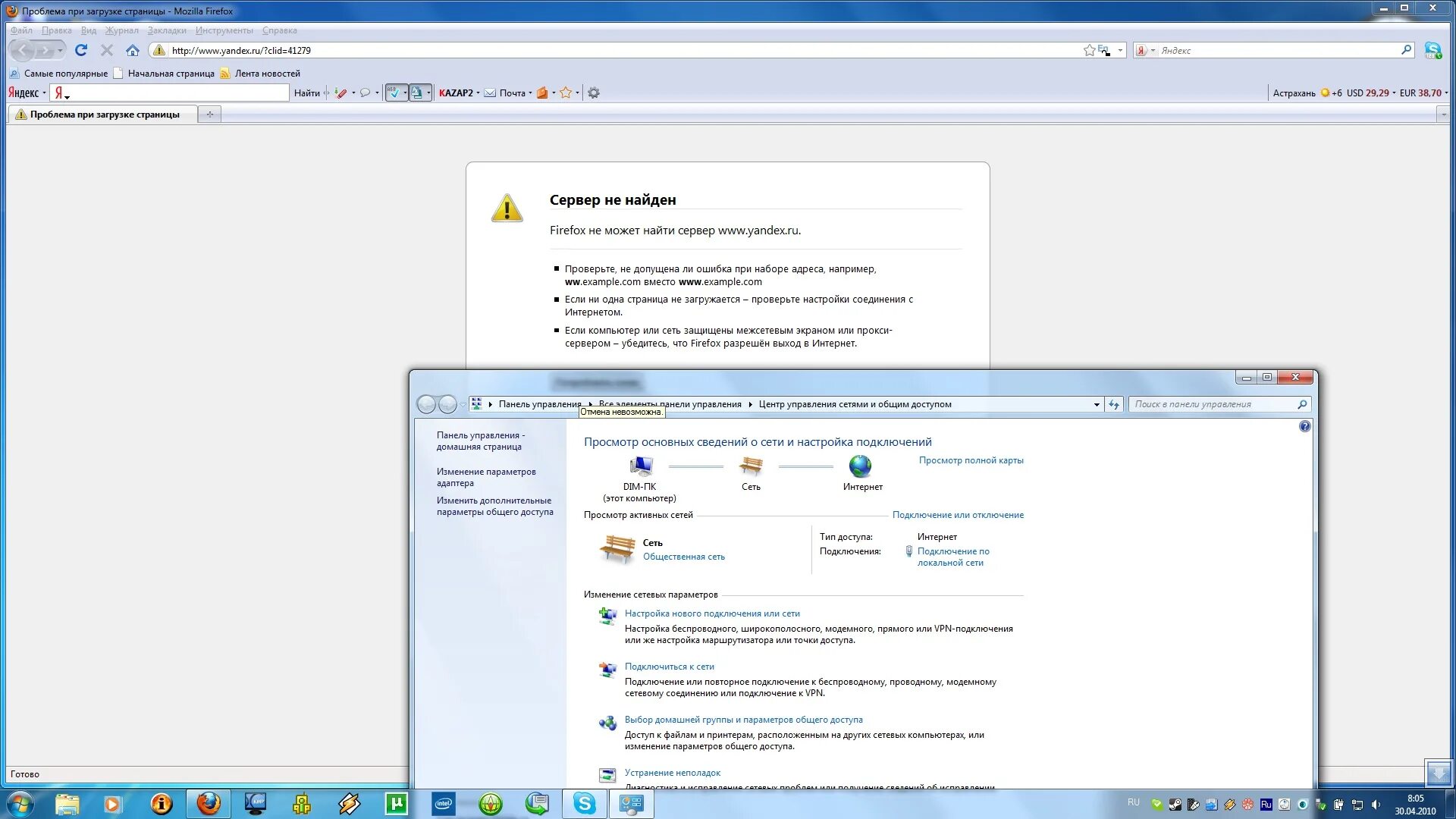The image size is (1456, 819).
Task: Expand the KAZAP2 toolbar dropdown
Action: pyautogui.click(x=478, y=93)
